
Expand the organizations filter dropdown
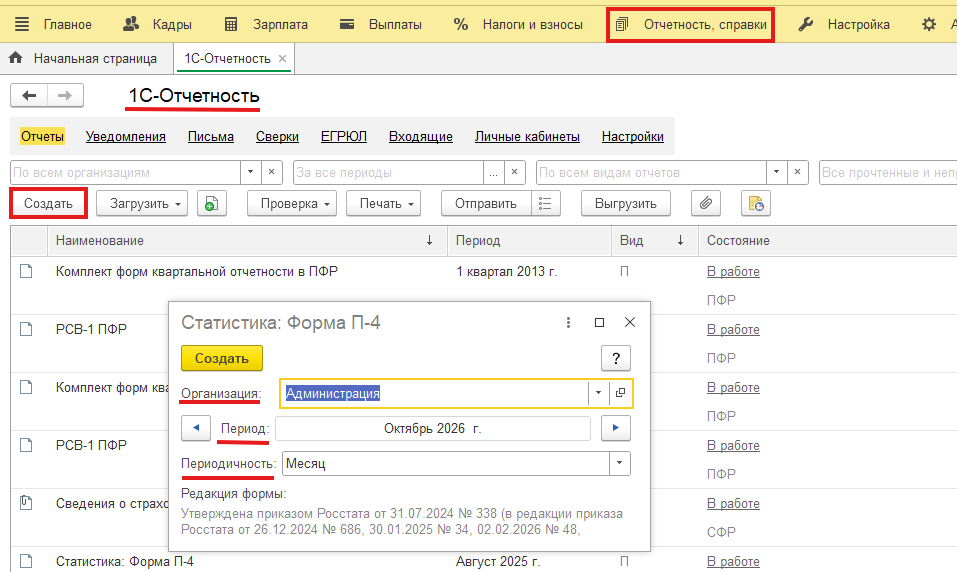[250, 173]
